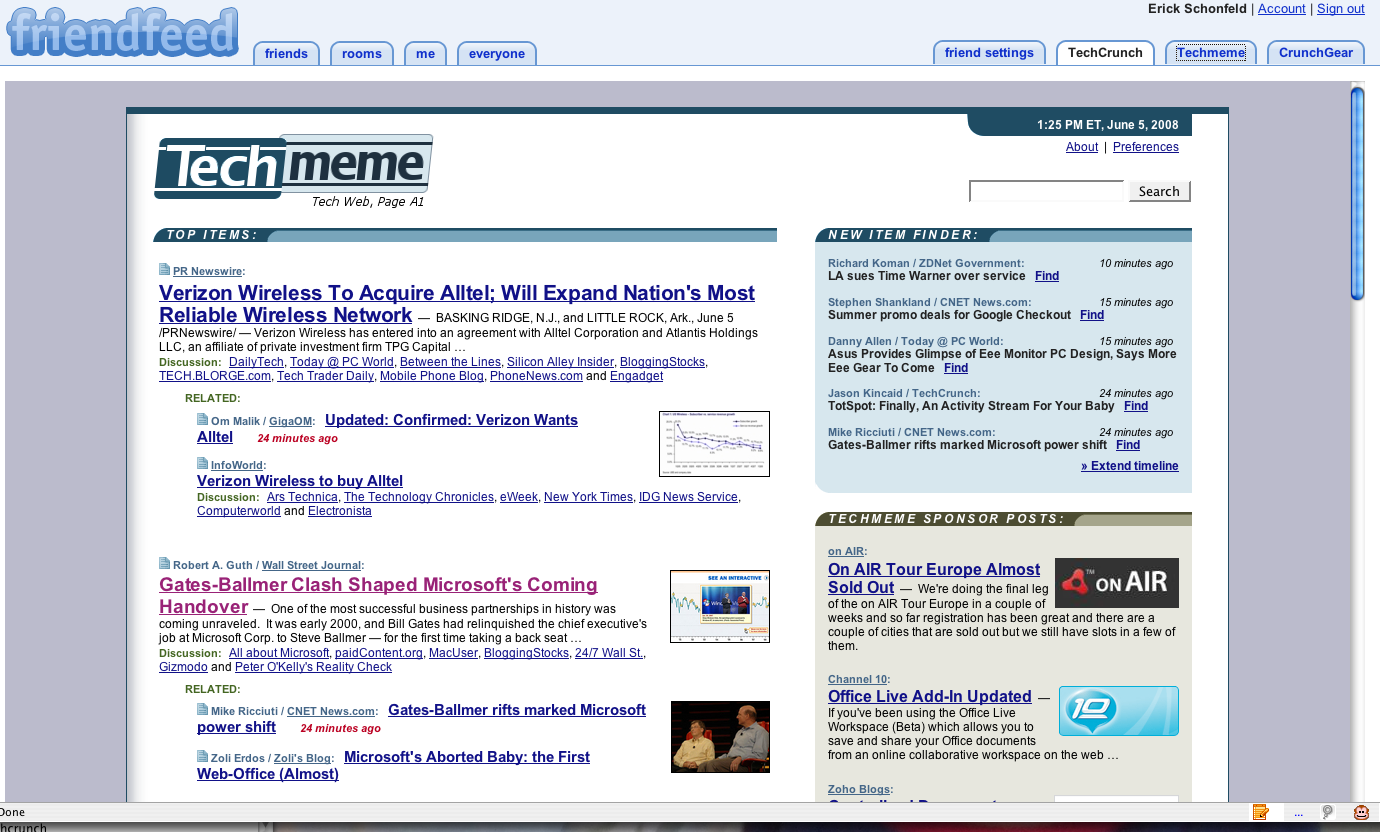Image resolution: width=1380 pixels, height=832 pixels.
Task: Click the Techmeme search input field
Action: (1047, 191)
